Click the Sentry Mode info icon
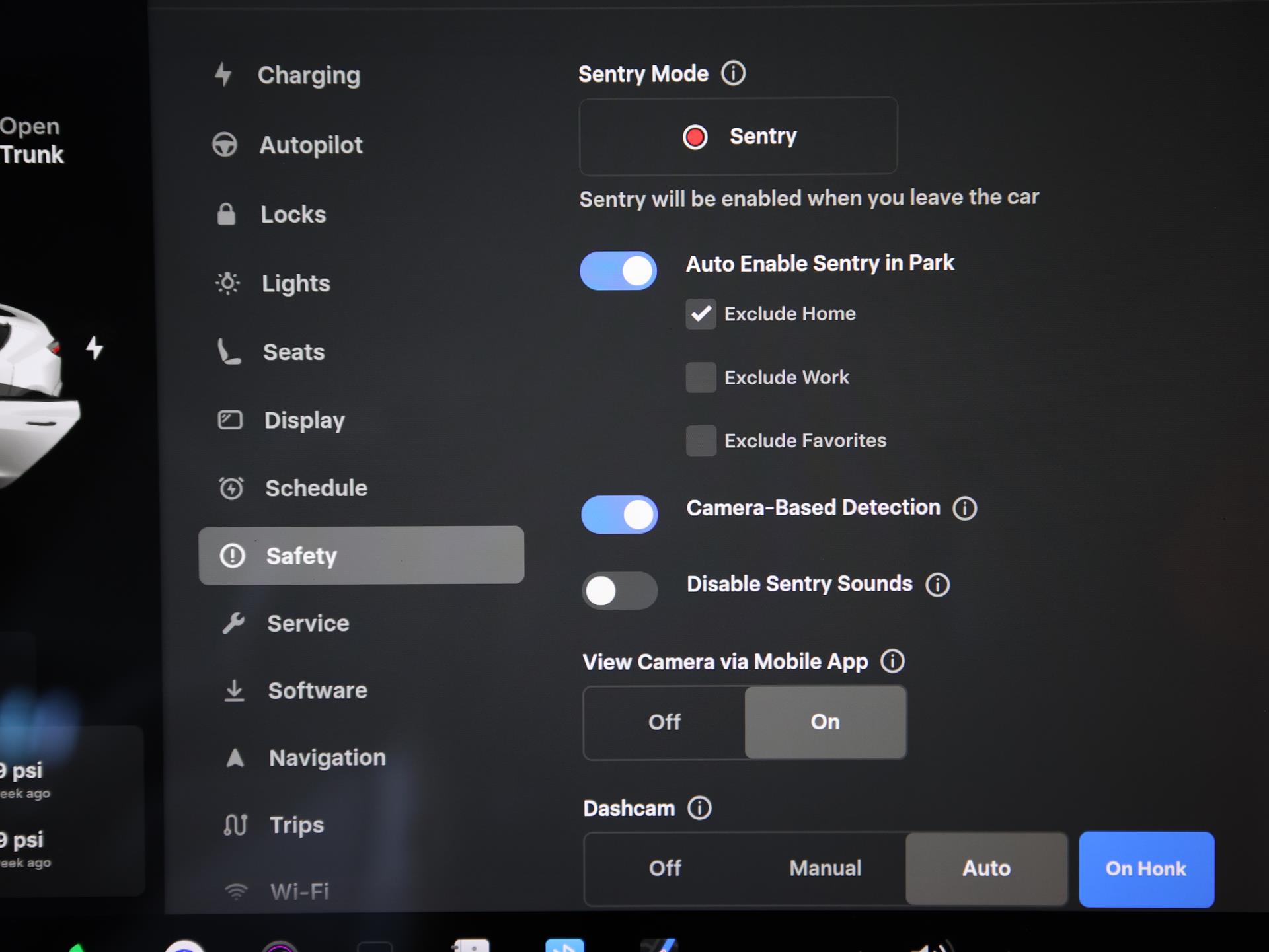 733,73
